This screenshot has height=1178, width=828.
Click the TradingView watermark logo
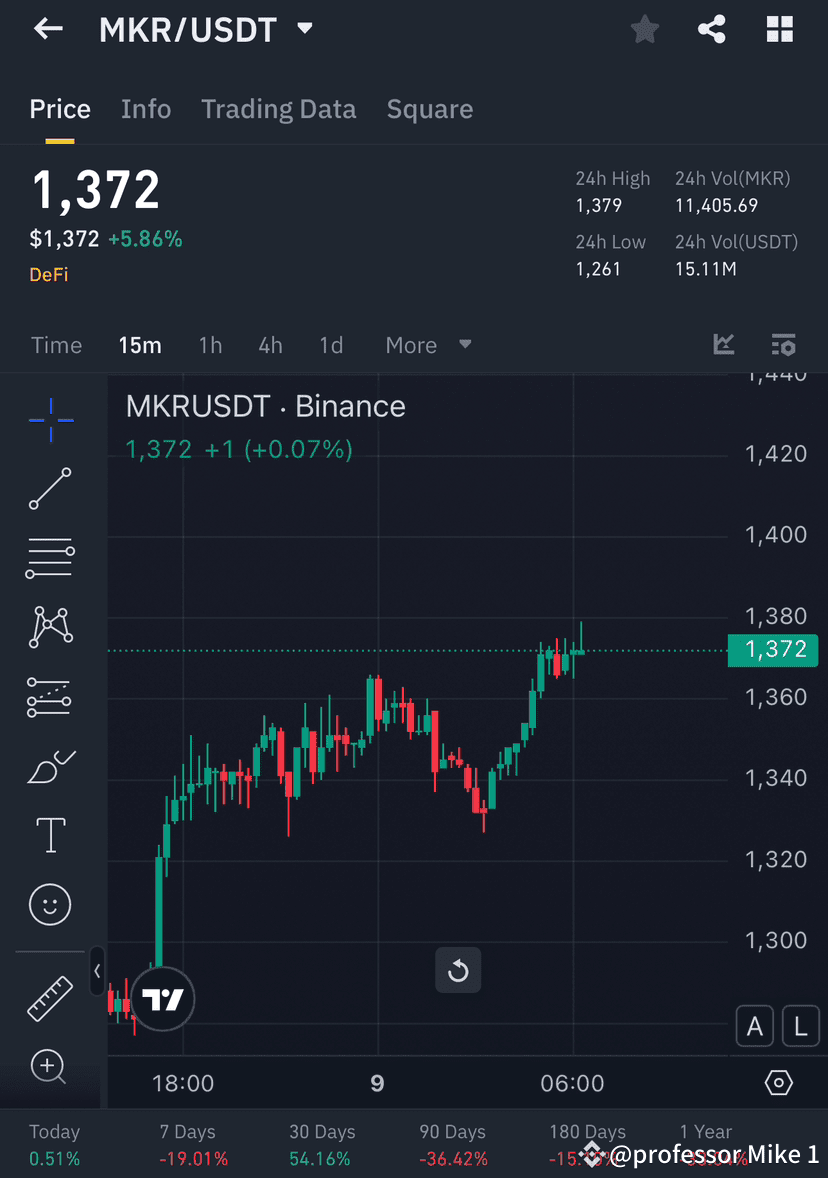click(162, 998)
